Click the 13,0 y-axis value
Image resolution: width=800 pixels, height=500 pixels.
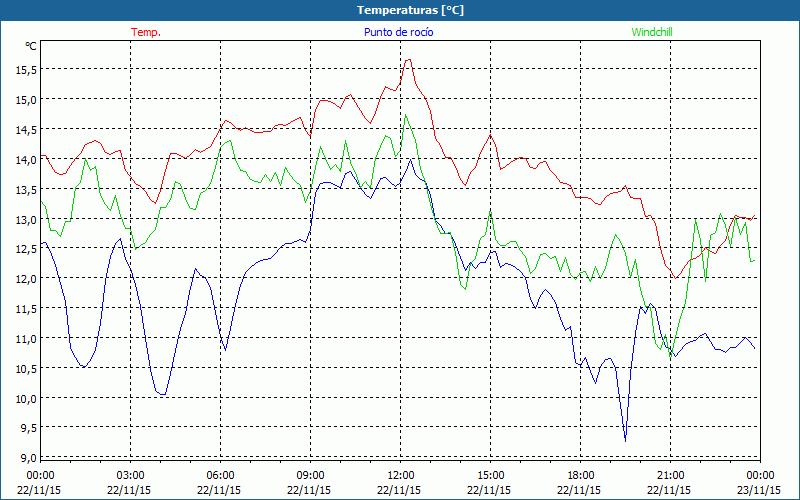(x=26, y=220)
